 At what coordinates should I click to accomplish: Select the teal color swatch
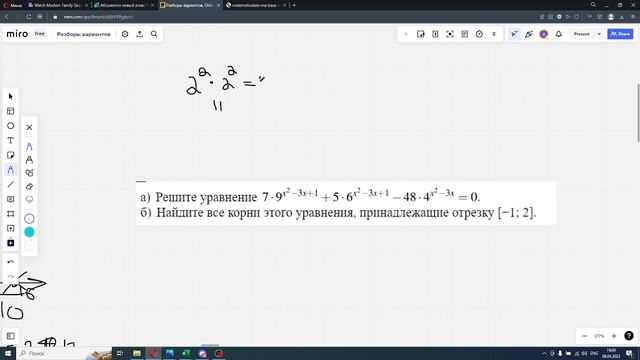click(x=29, y=232)
